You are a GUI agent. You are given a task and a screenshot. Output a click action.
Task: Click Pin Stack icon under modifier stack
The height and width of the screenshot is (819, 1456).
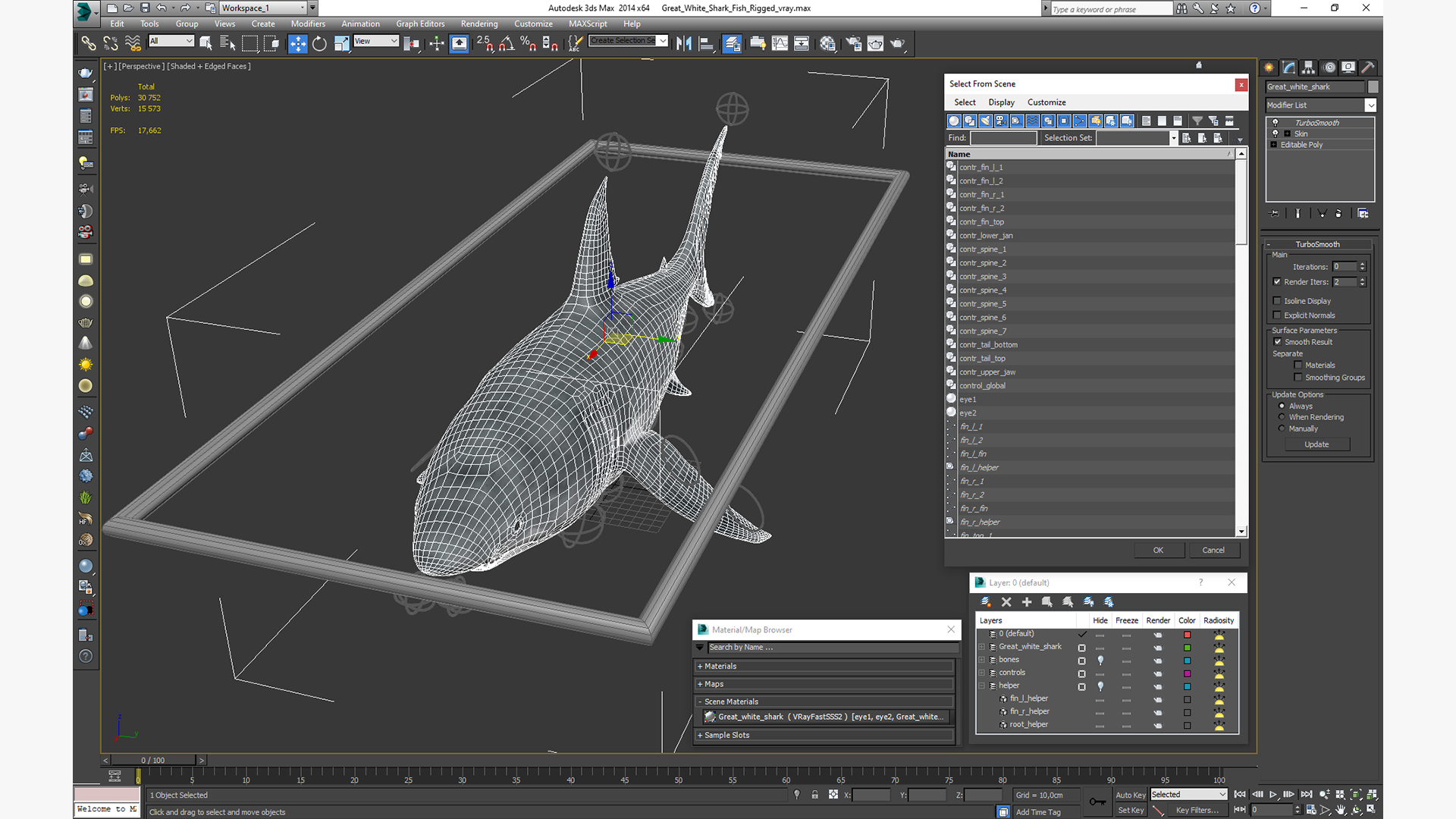click(x=1274, y=214)
